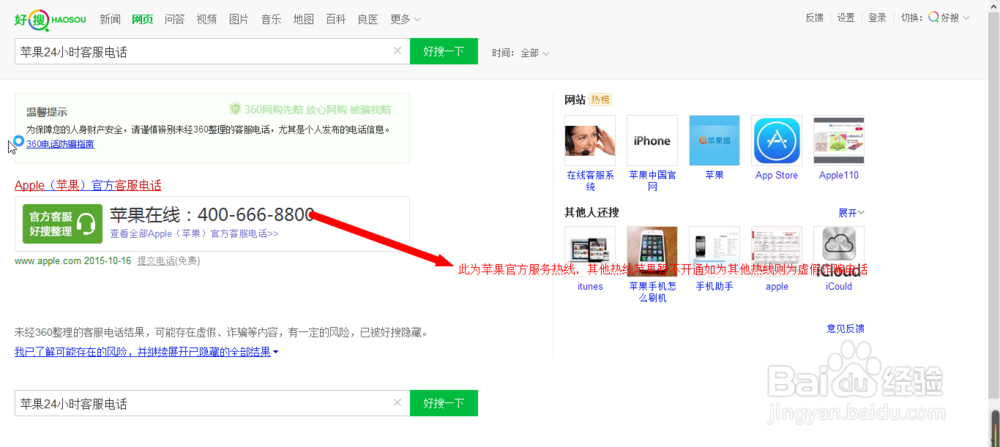
Task: Open the itunes devices thumbnail
Action: (x=590, y=252)
